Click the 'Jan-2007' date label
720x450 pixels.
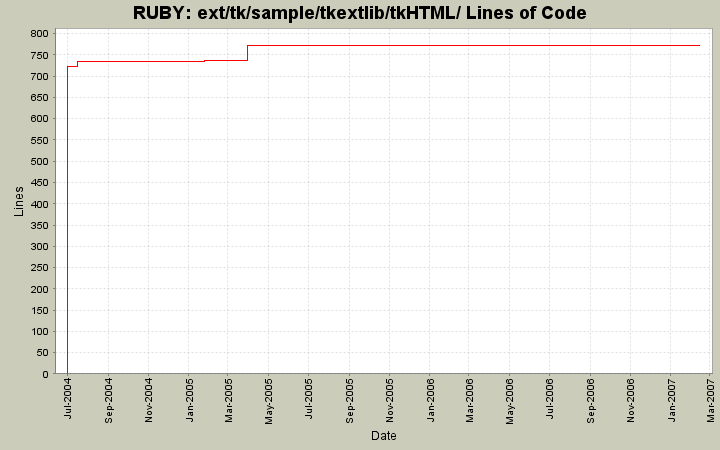tap(671, 400)
